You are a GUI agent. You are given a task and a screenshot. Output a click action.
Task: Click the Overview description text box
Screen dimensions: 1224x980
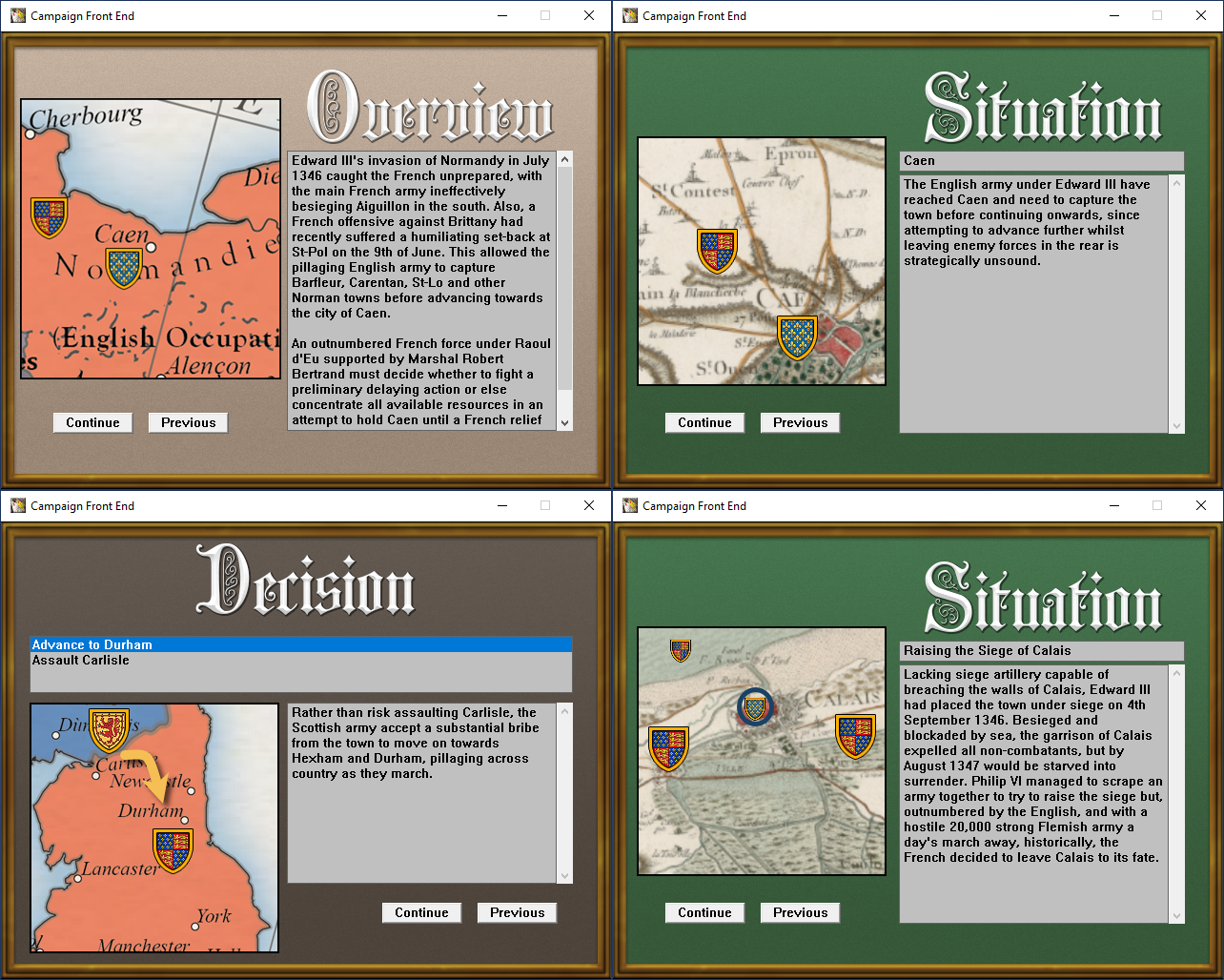(x=421, y=291)
